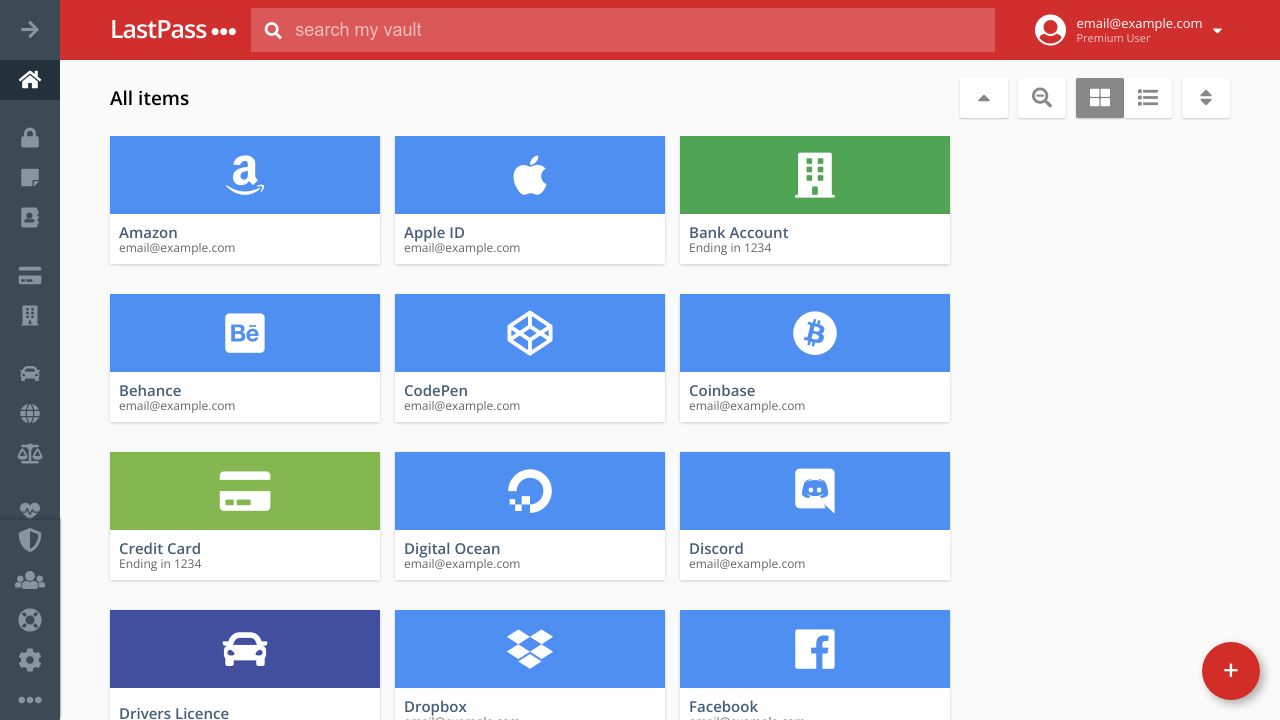
Task: Click the Behance logo icon
Action: click(x=245, y=333)
